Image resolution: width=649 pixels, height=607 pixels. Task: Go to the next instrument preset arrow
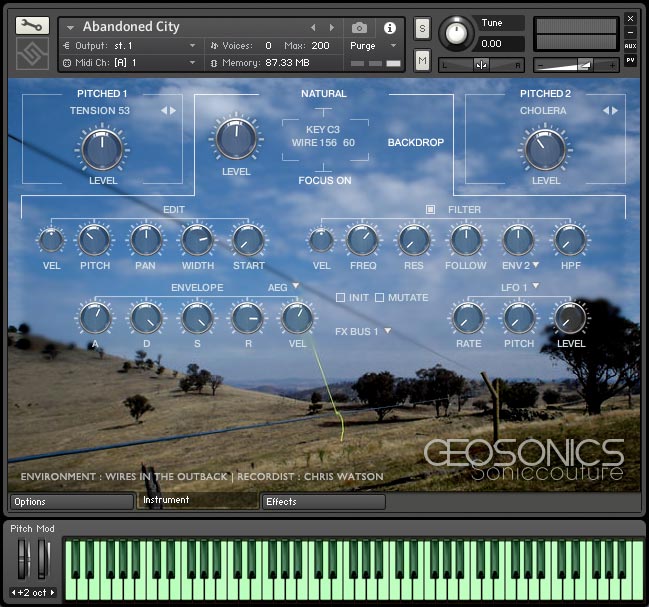click(332, 28)
